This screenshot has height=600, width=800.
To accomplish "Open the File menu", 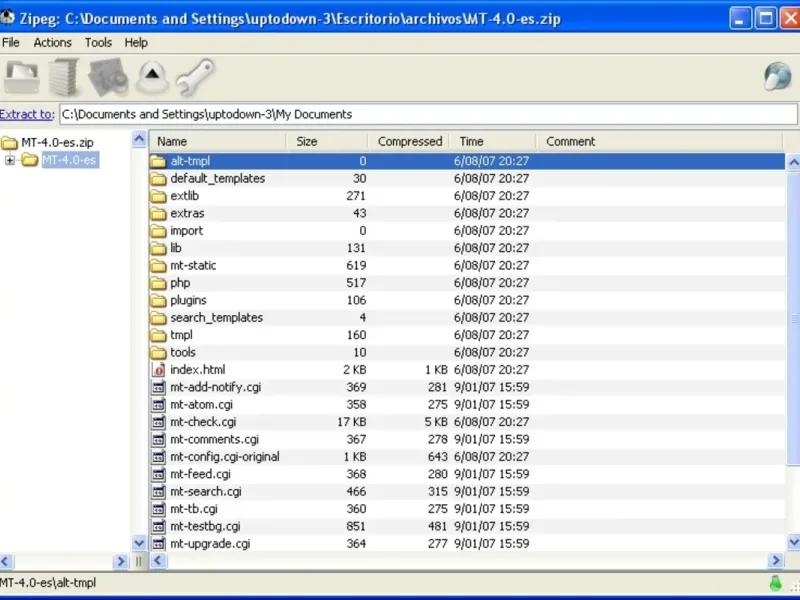I will tap(11, 42).
